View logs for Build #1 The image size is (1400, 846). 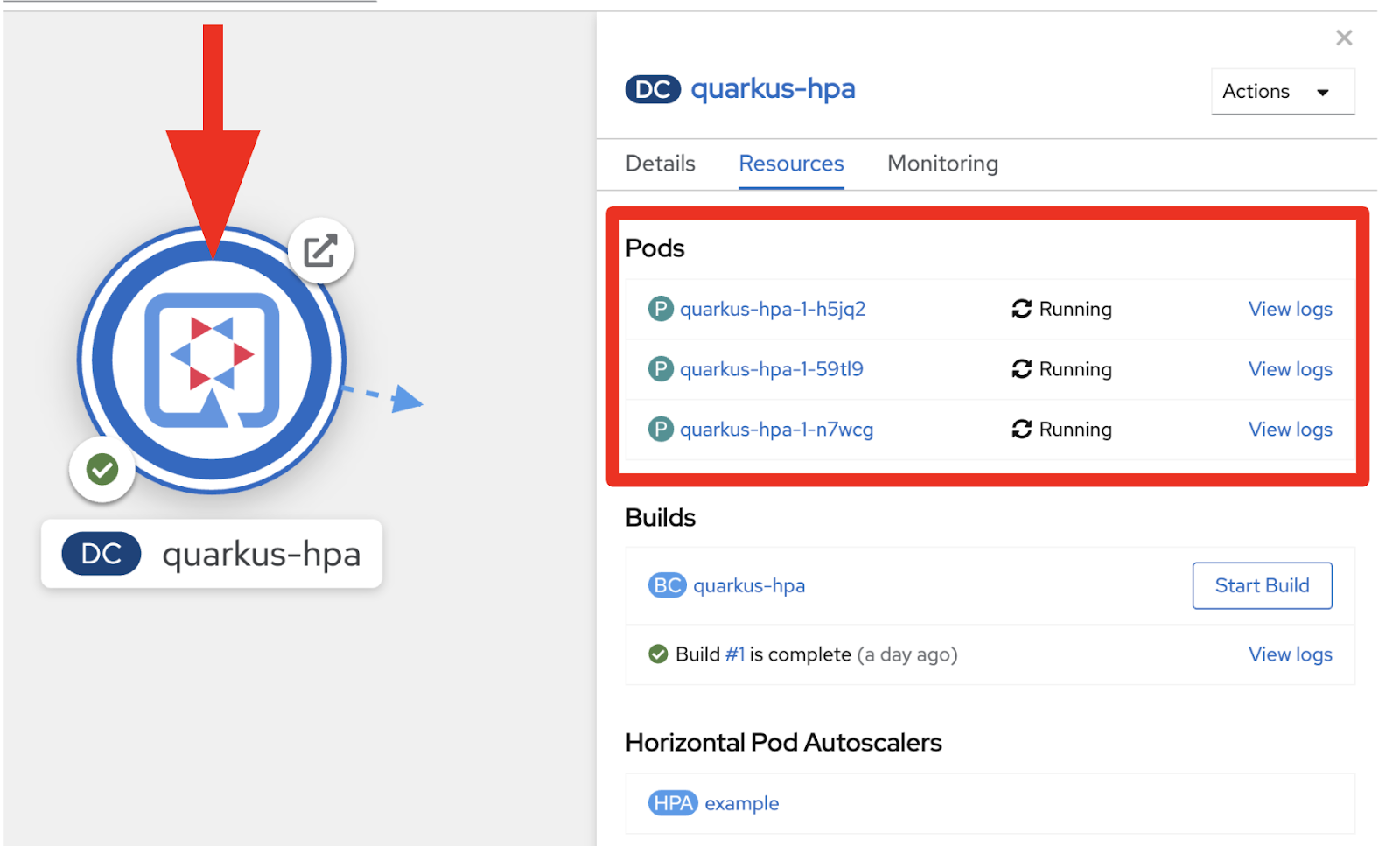[1290, 654]
